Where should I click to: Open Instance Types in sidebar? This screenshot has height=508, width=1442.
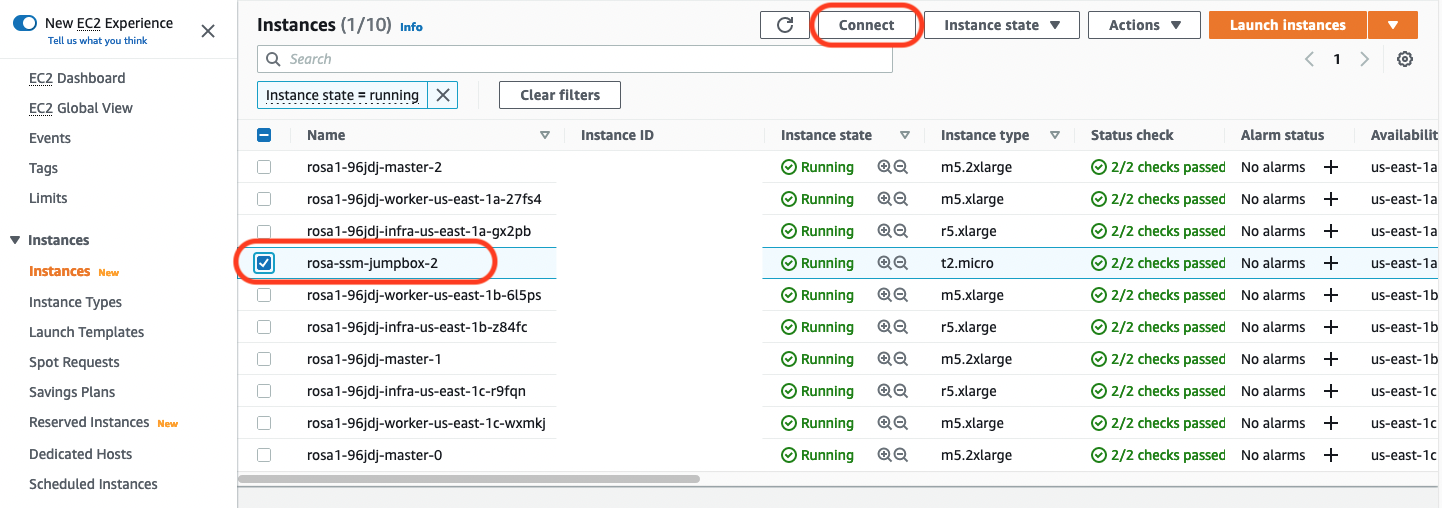75,302
